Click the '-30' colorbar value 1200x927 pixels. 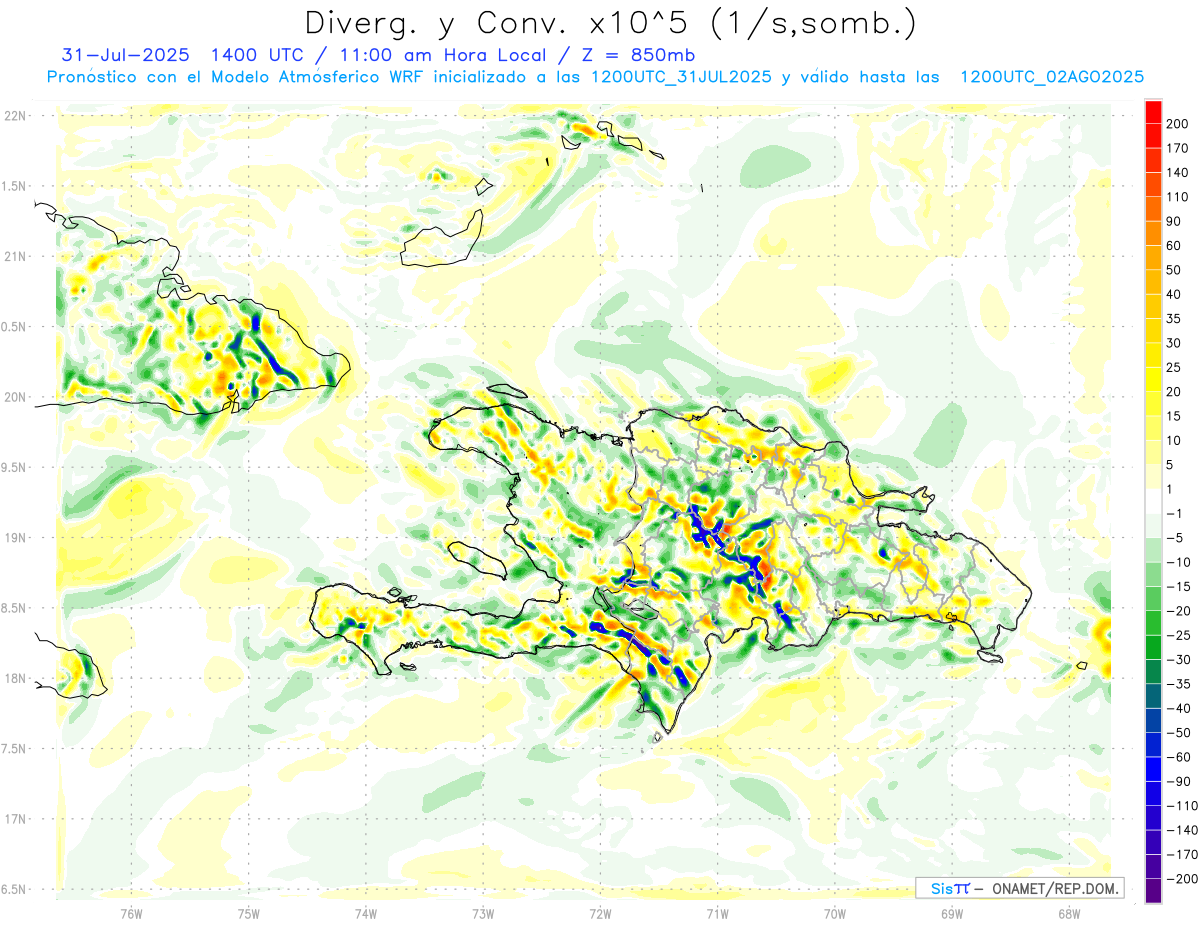tap(1178, 660)
